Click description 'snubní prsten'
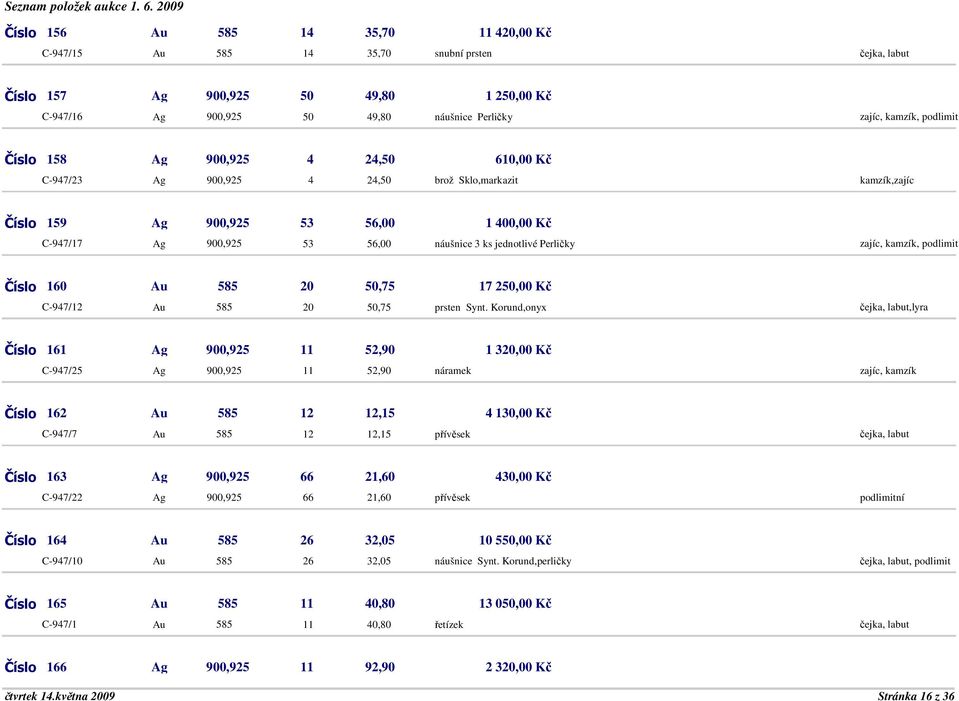The height and width of the screenshot is (701, 959). (x=463, y=53)
